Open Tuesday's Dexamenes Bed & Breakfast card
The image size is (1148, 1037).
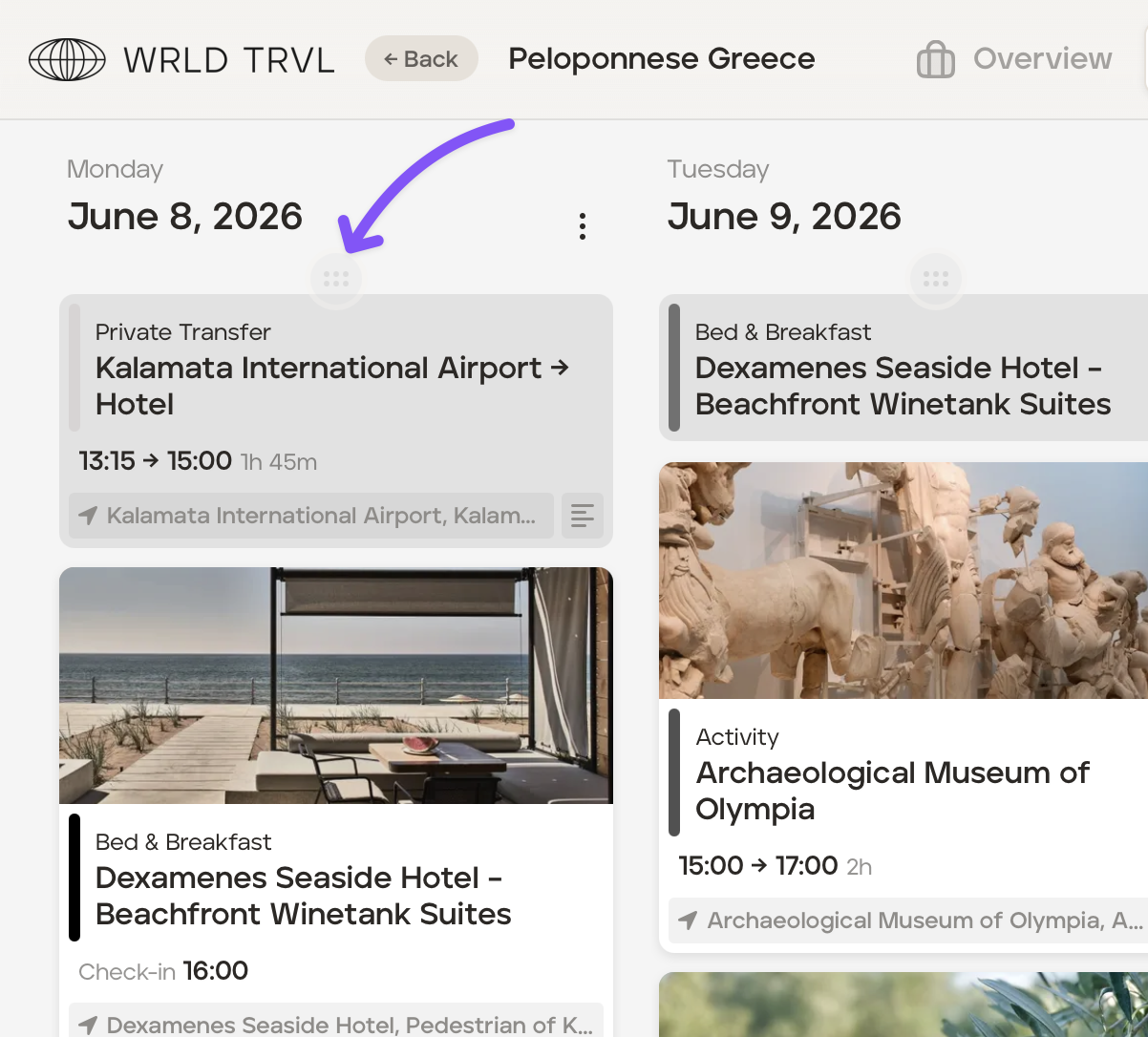[x=903, y=368]
